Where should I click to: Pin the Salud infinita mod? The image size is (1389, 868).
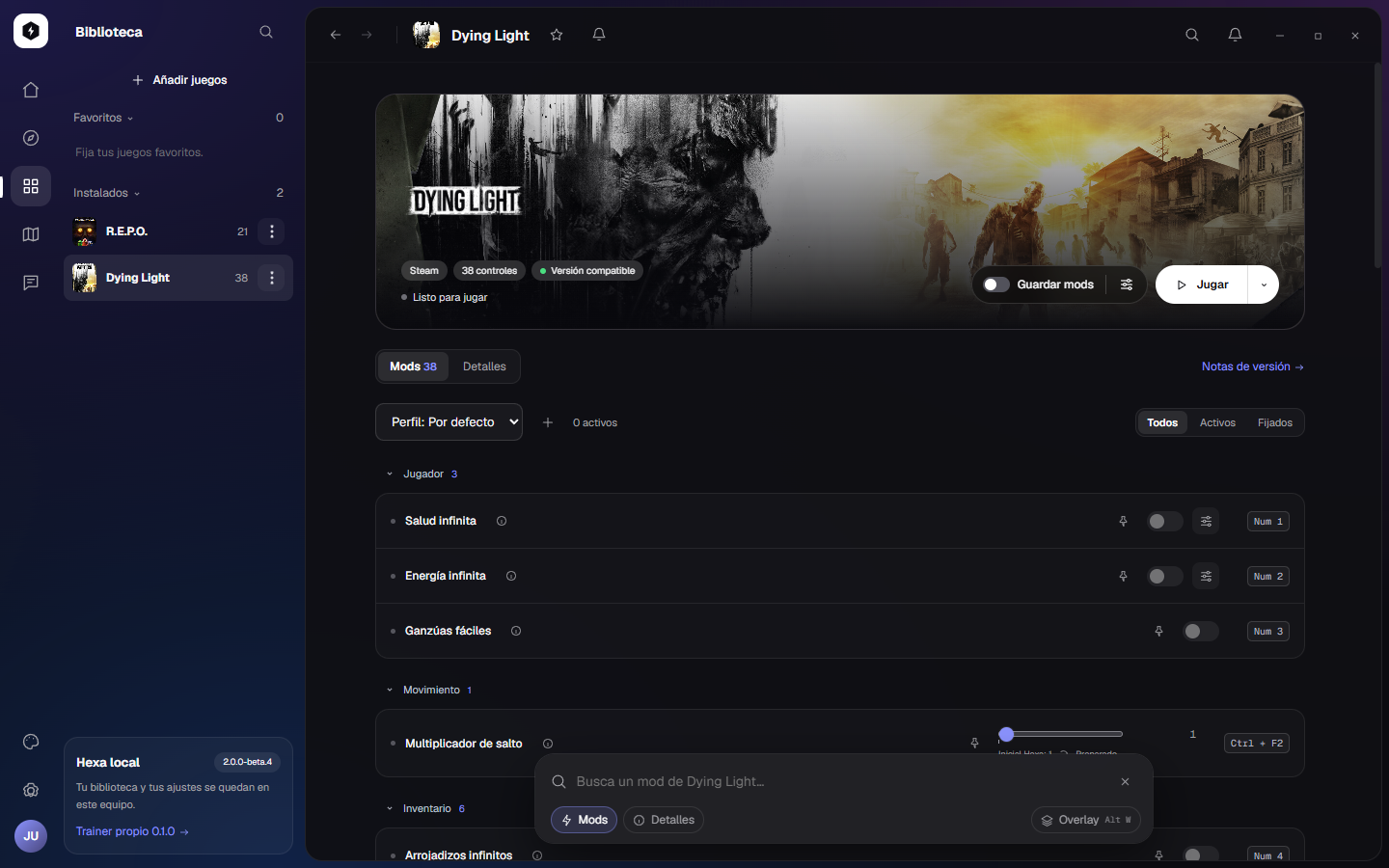tap(1123, 522)
